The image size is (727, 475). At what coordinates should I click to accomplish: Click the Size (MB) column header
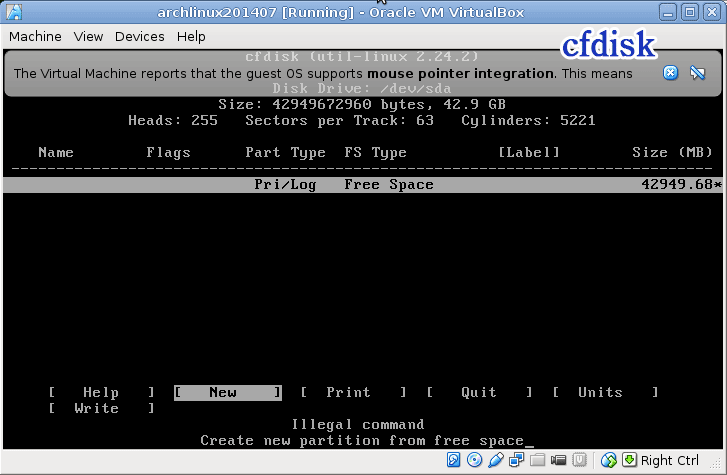pos(672,153)
